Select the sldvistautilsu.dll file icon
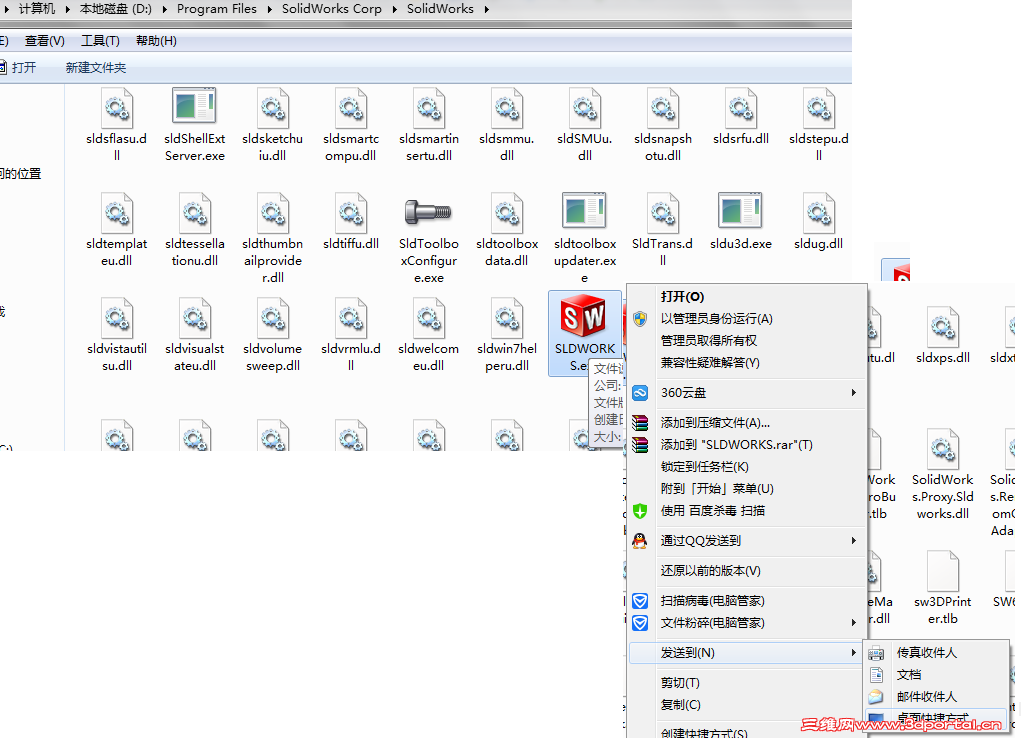 tap(117, 318)
